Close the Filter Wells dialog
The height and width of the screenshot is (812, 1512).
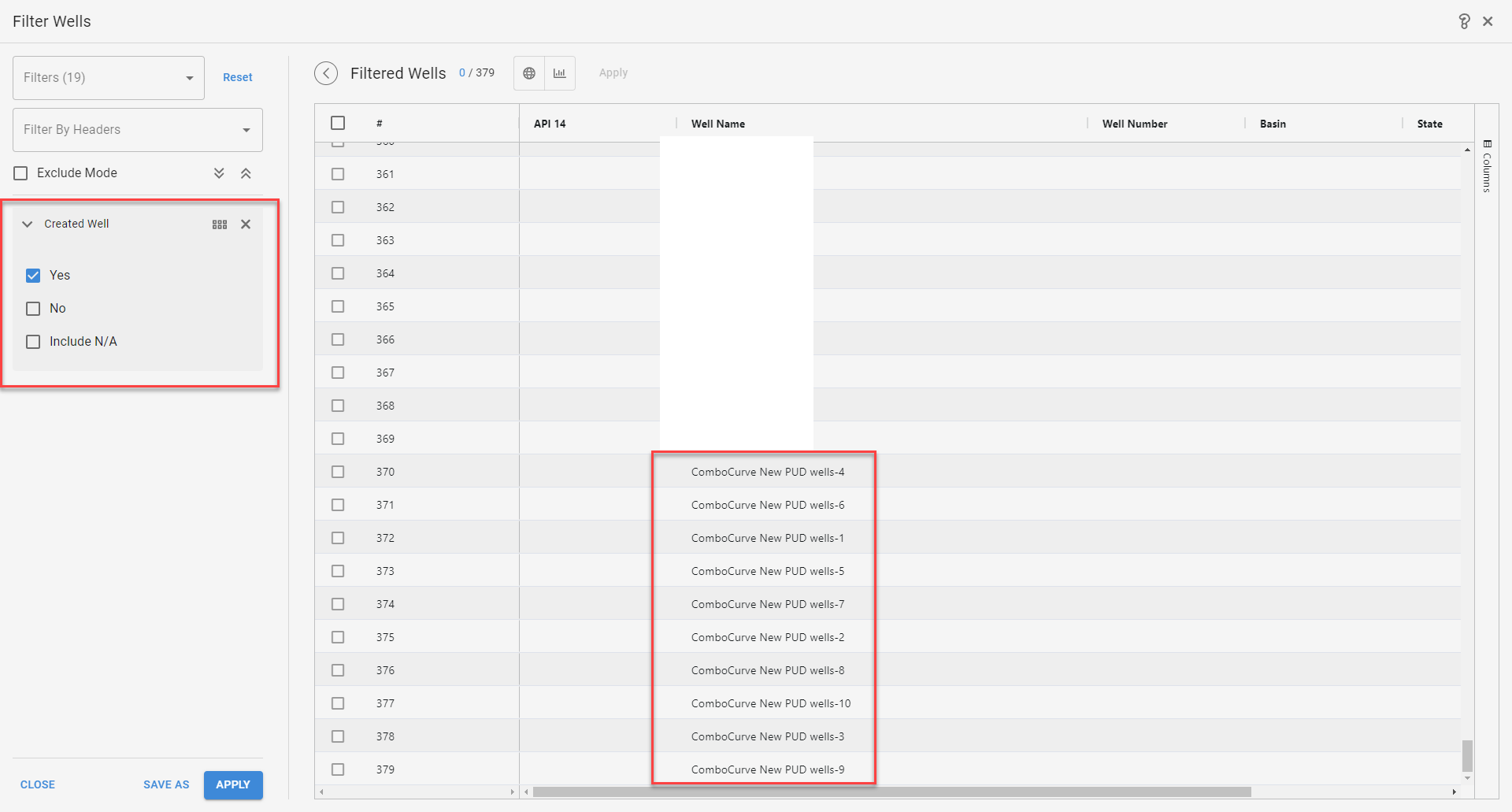1488,21
